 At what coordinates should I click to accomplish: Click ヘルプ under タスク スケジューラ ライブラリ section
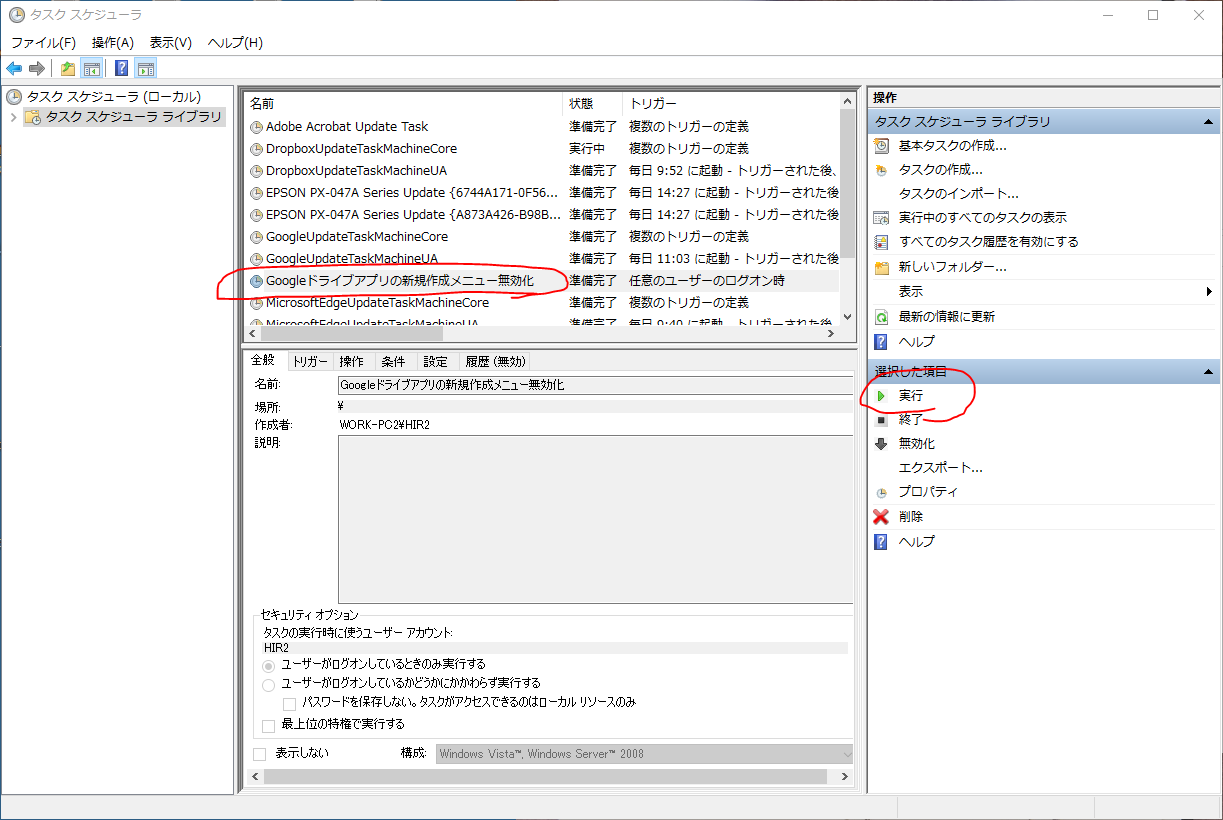pos(916,341)
